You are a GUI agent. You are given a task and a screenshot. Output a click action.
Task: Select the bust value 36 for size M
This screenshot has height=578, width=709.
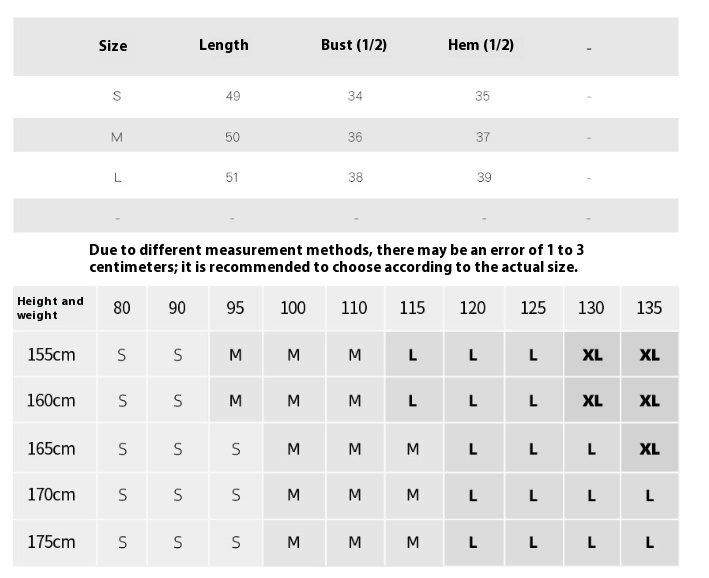[x=355, y=137]
